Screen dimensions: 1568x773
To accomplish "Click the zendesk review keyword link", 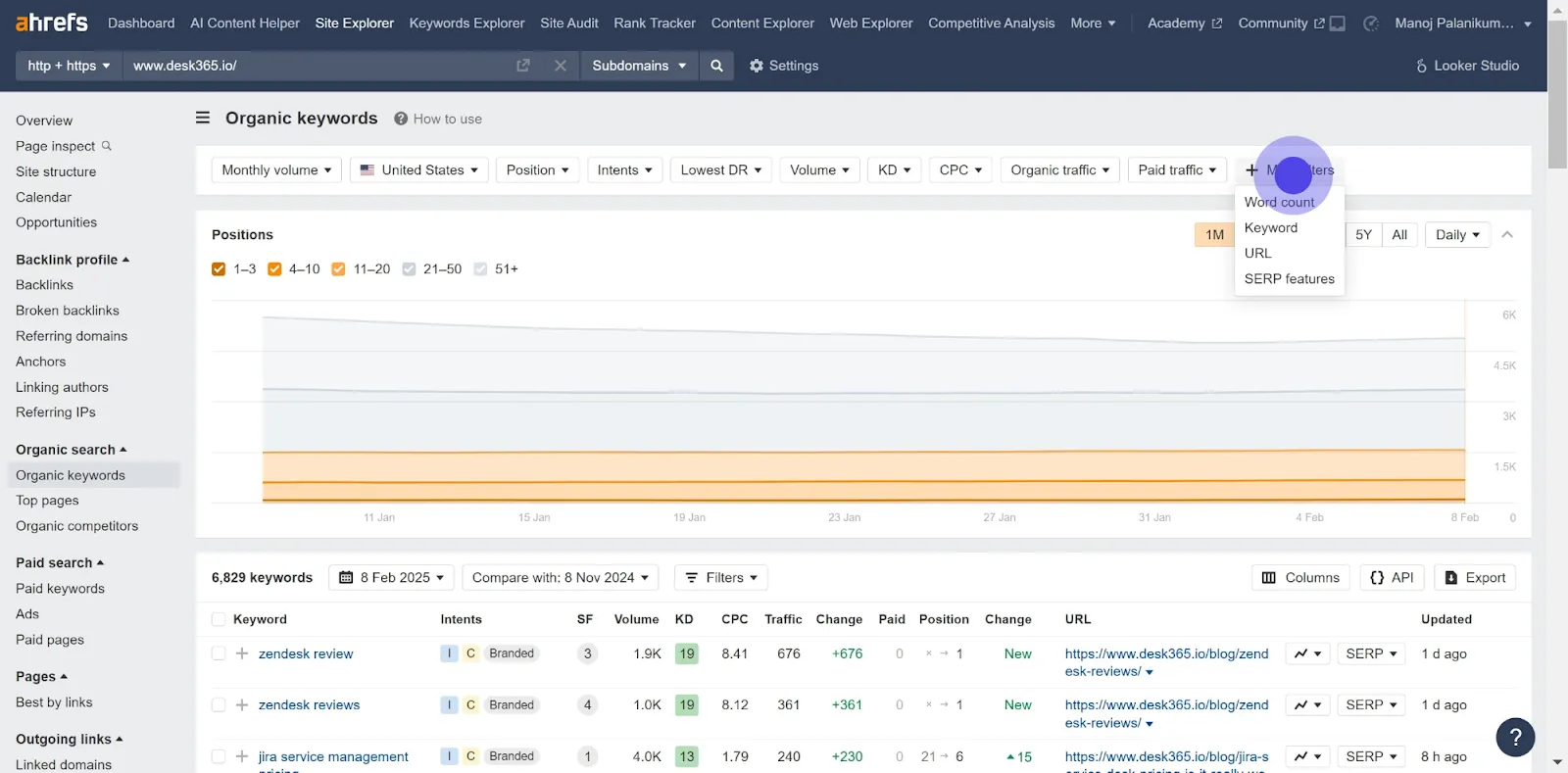I will 306,653.
